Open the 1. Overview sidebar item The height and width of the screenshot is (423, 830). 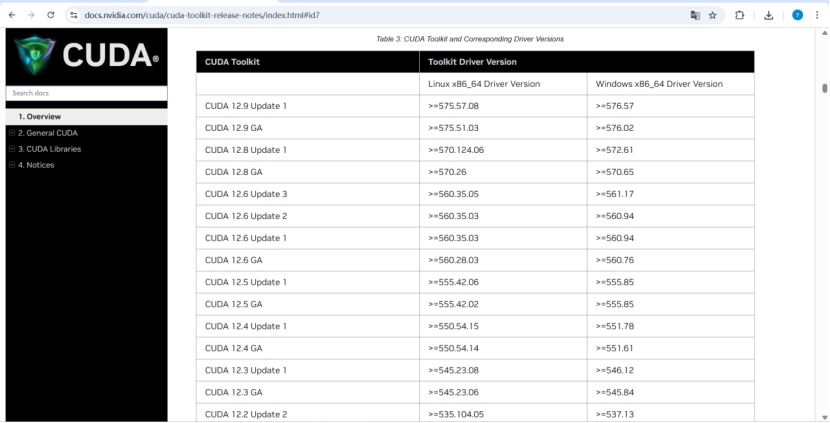87,116
